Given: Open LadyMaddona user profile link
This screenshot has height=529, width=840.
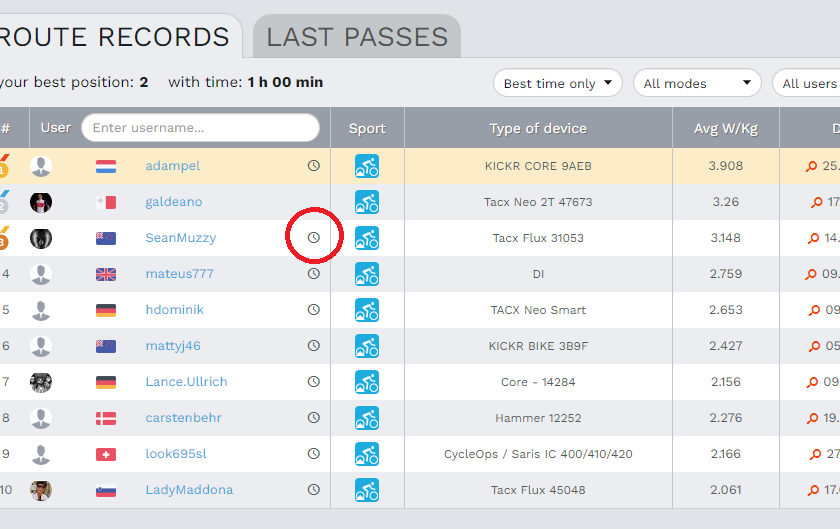Looking at the screenshot, I should 189,489.
